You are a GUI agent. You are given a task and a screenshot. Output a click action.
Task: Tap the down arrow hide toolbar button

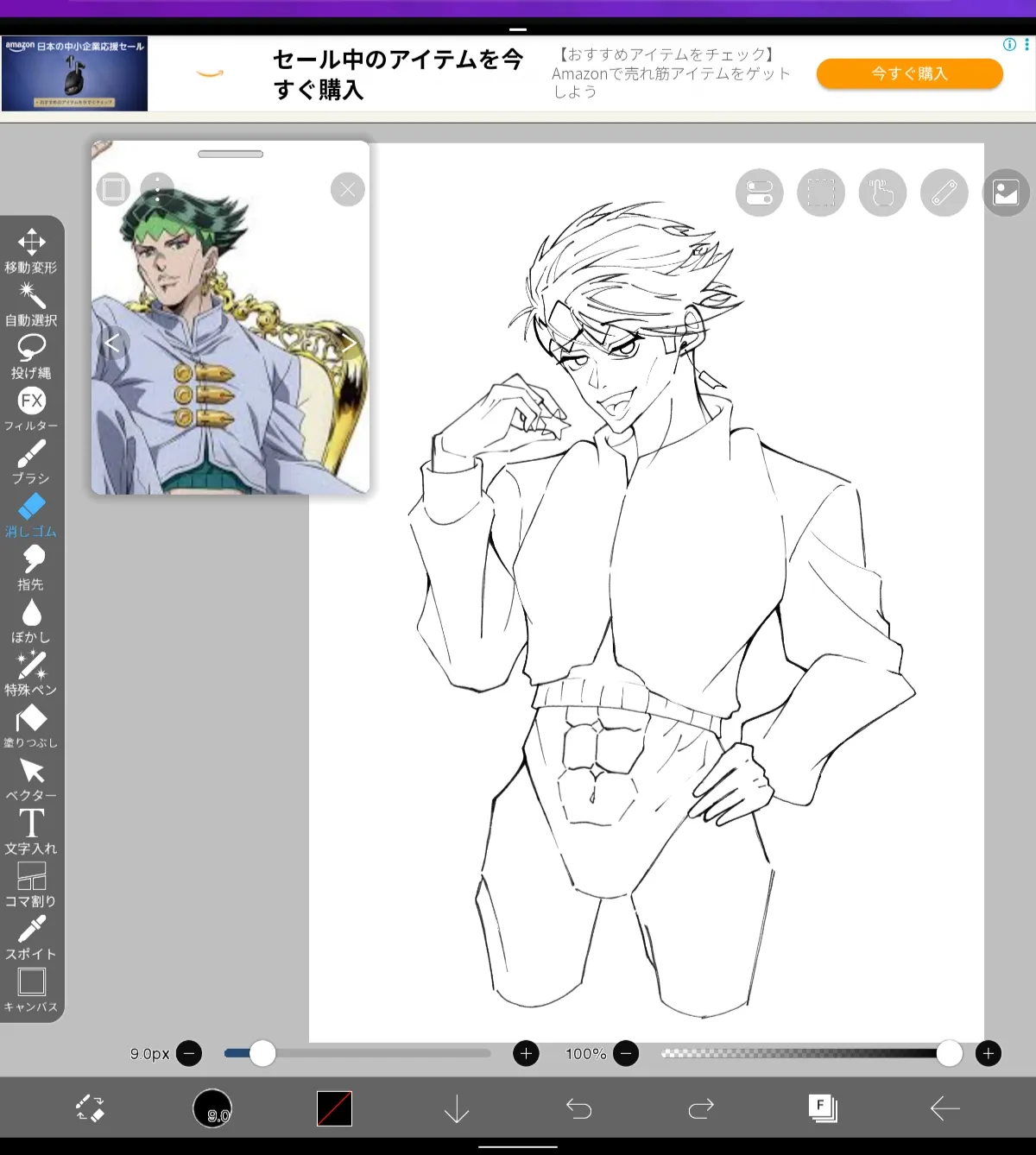[x=457, y=1108]
